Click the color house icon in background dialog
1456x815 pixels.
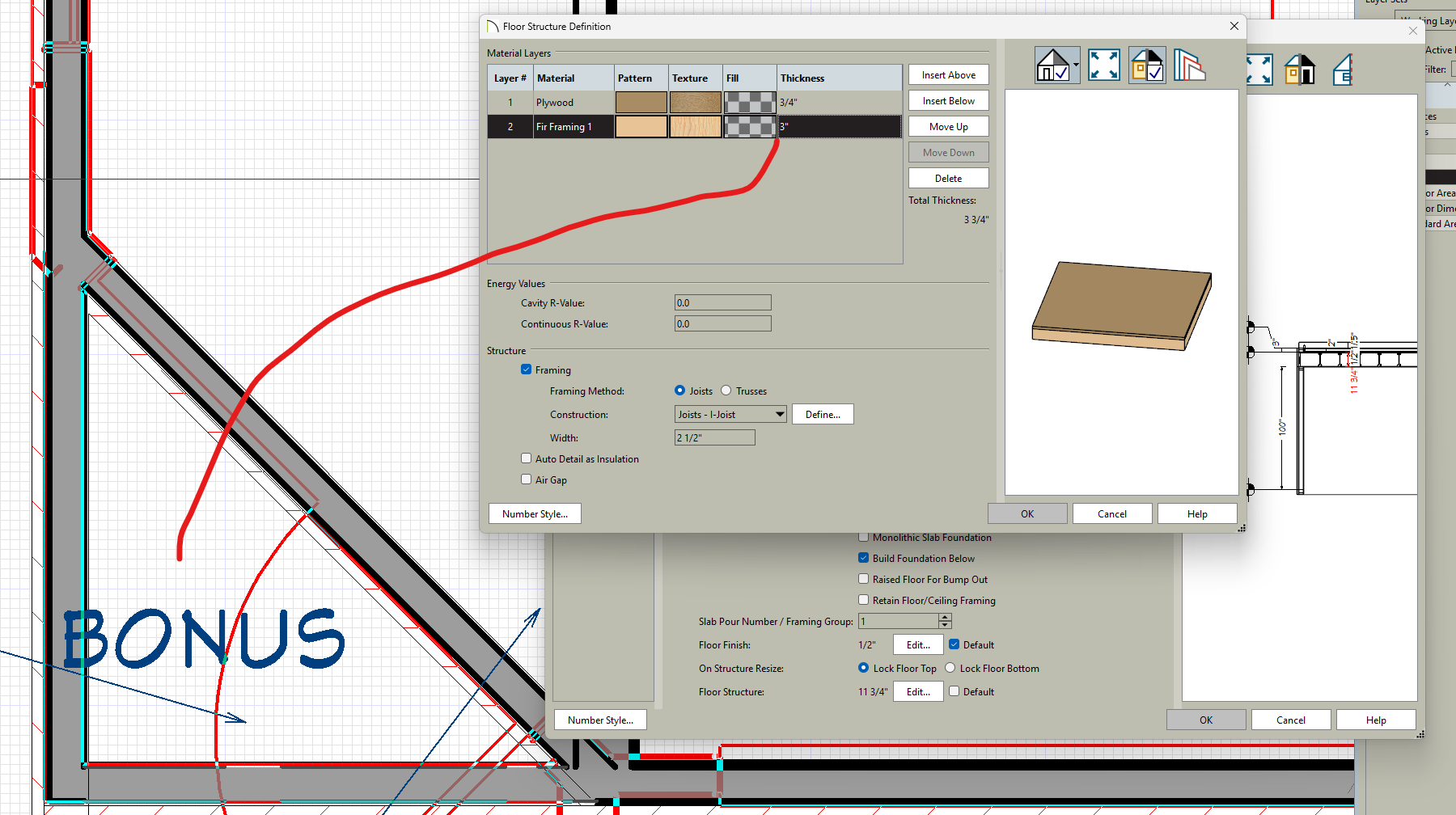click(1300, 70)
